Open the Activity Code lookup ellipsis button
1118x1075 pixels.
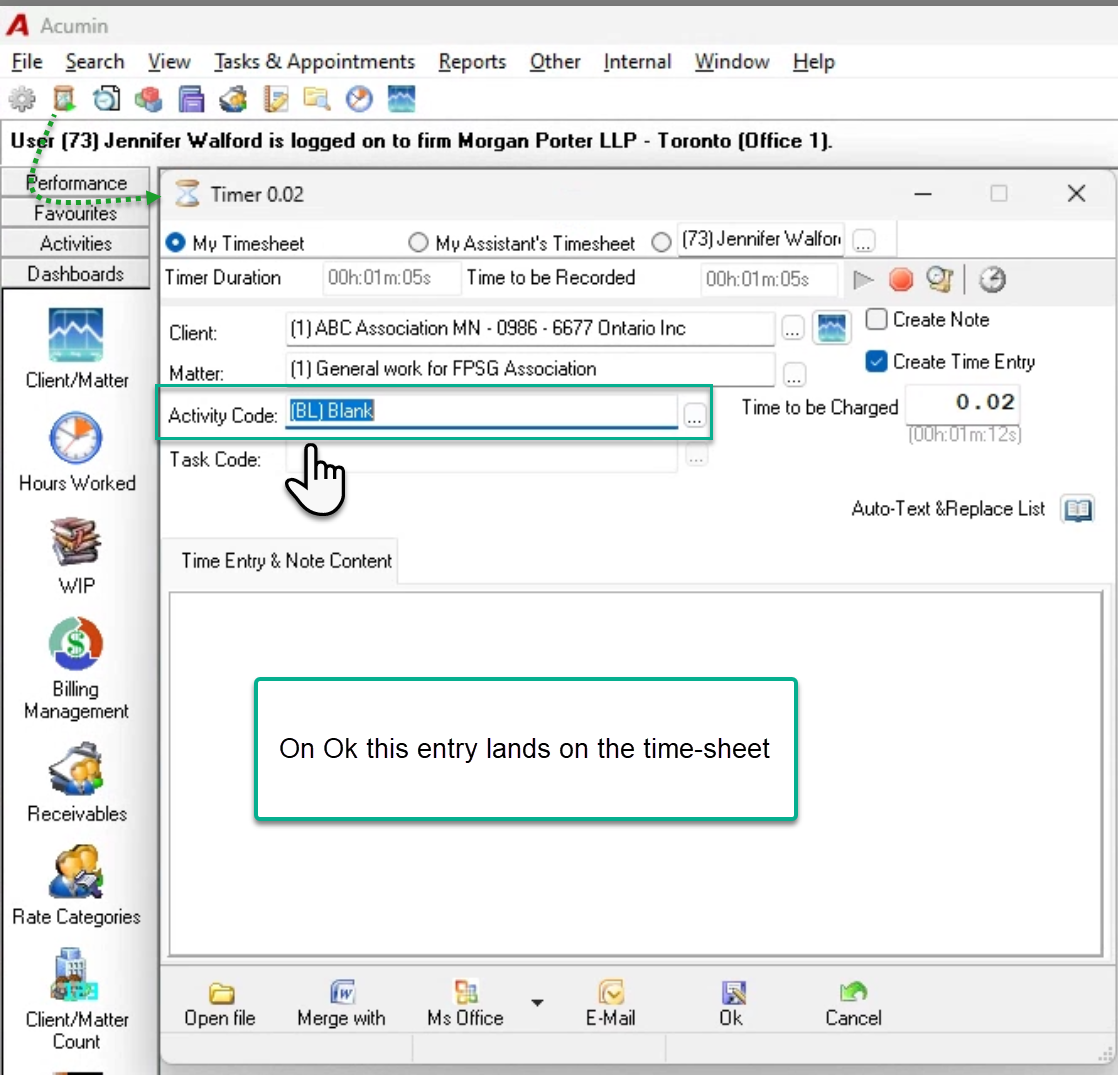694,415
